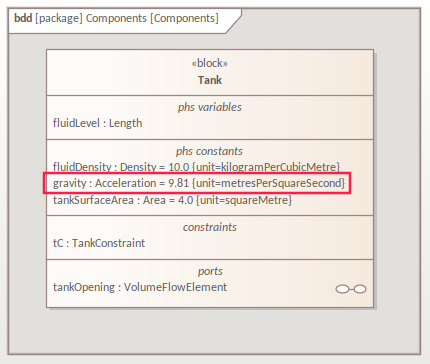This screenshot has height=364, width=430.
Task: Click the unit=kilogramPerCubicMetre value text
Action: (266, 167)
